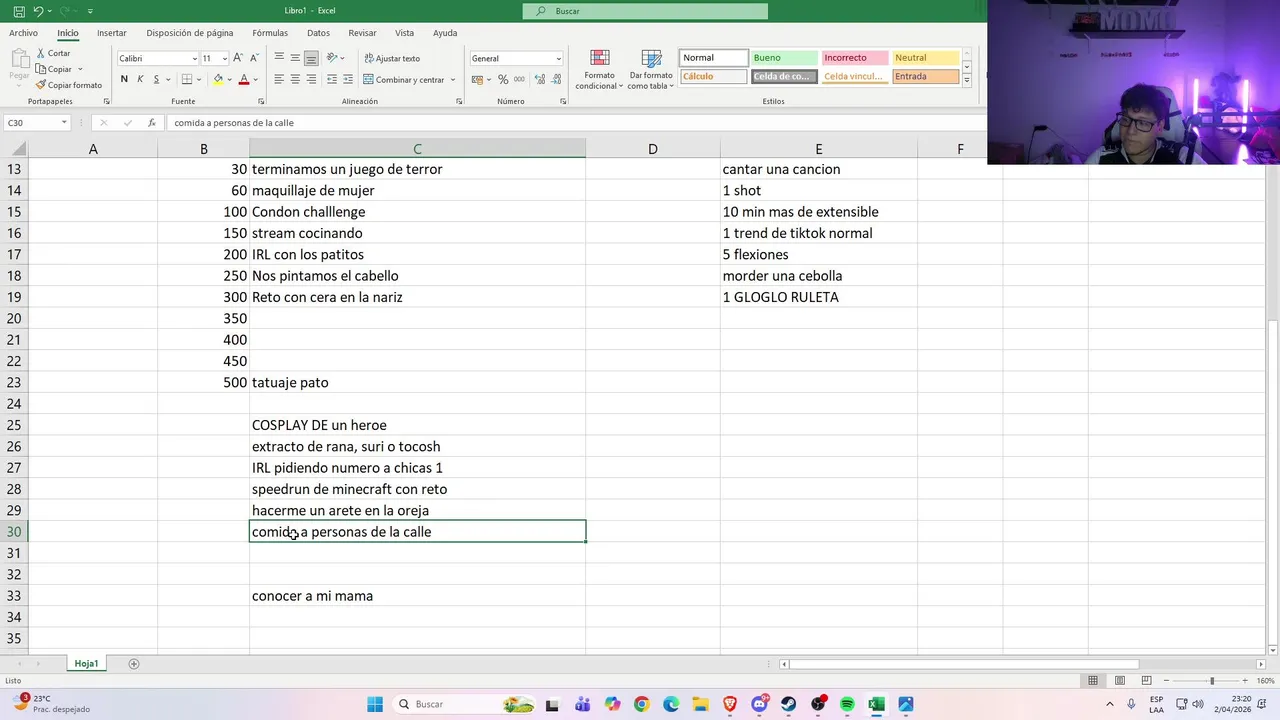The height and width of the screenshot is (720, 1280).
Task: Undo the last action
Action: point(37,11)
